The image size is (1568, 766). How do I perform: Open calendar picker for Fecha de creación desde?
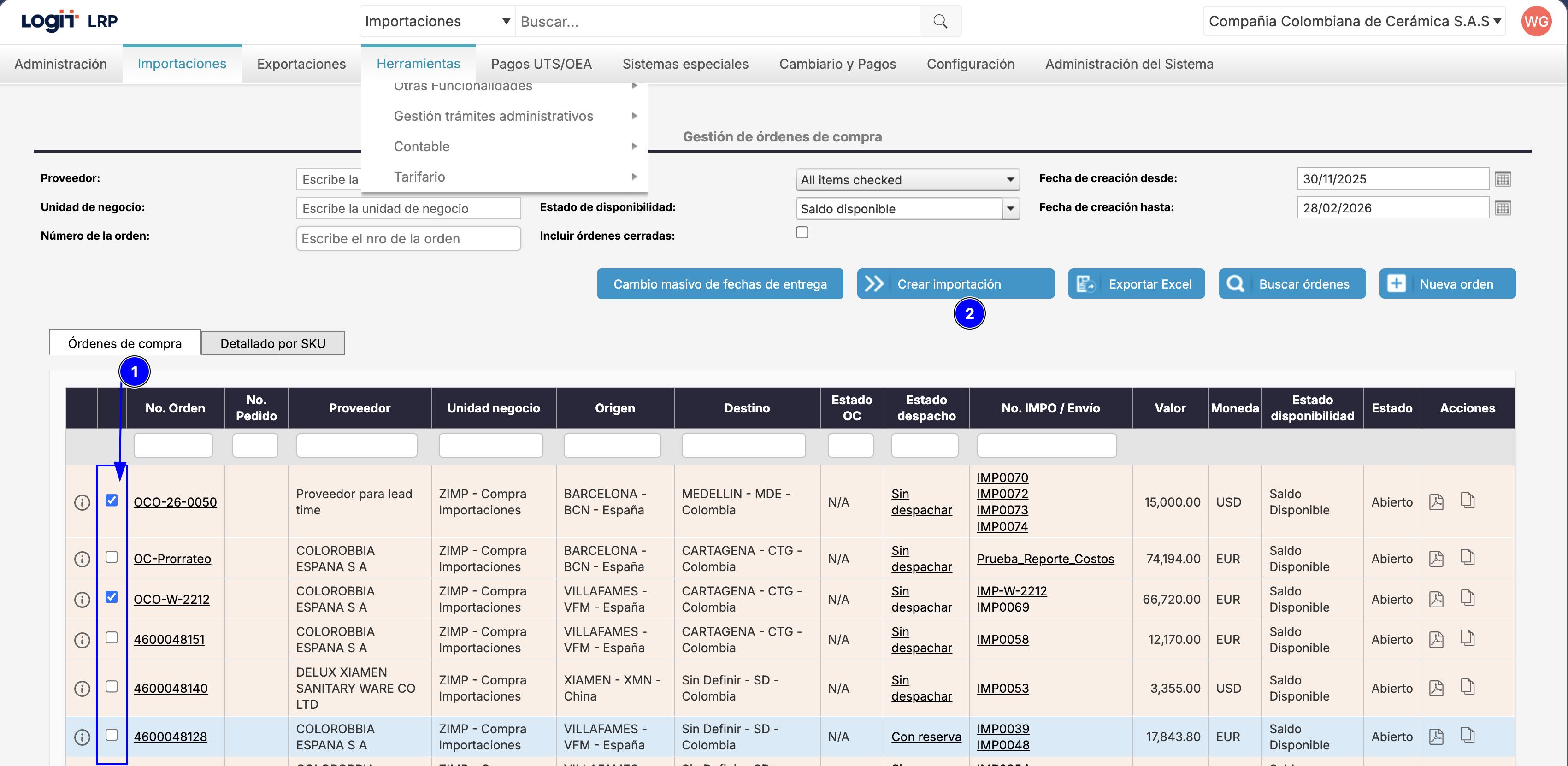click(x=1502, y=179)
